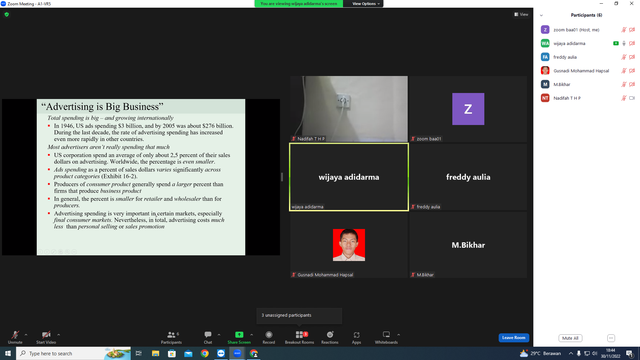This screenshot has width=640, height=360.
Task: Open Reactions menu
Action: click(x=330, y=337)
